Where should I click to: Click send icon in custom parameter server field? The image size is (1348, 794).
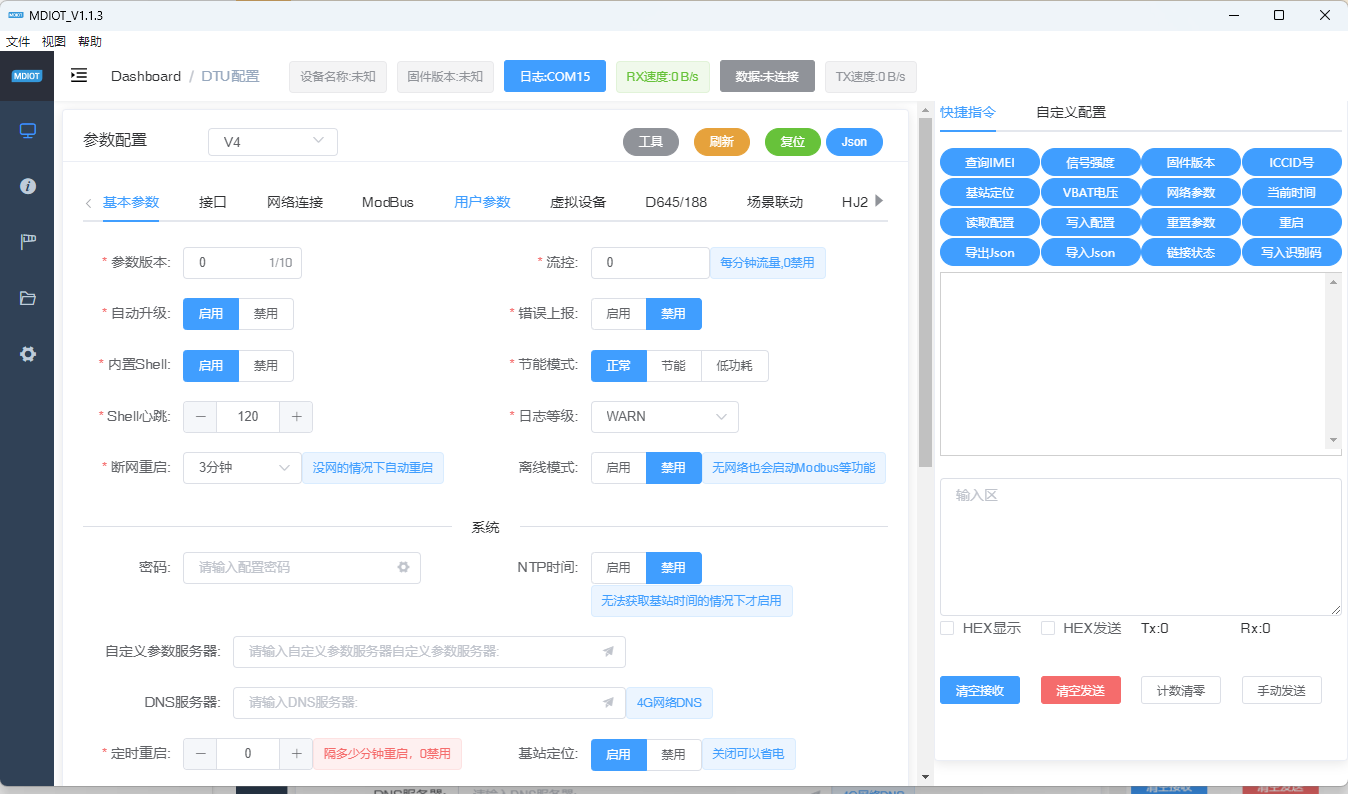tap(608, 652)
